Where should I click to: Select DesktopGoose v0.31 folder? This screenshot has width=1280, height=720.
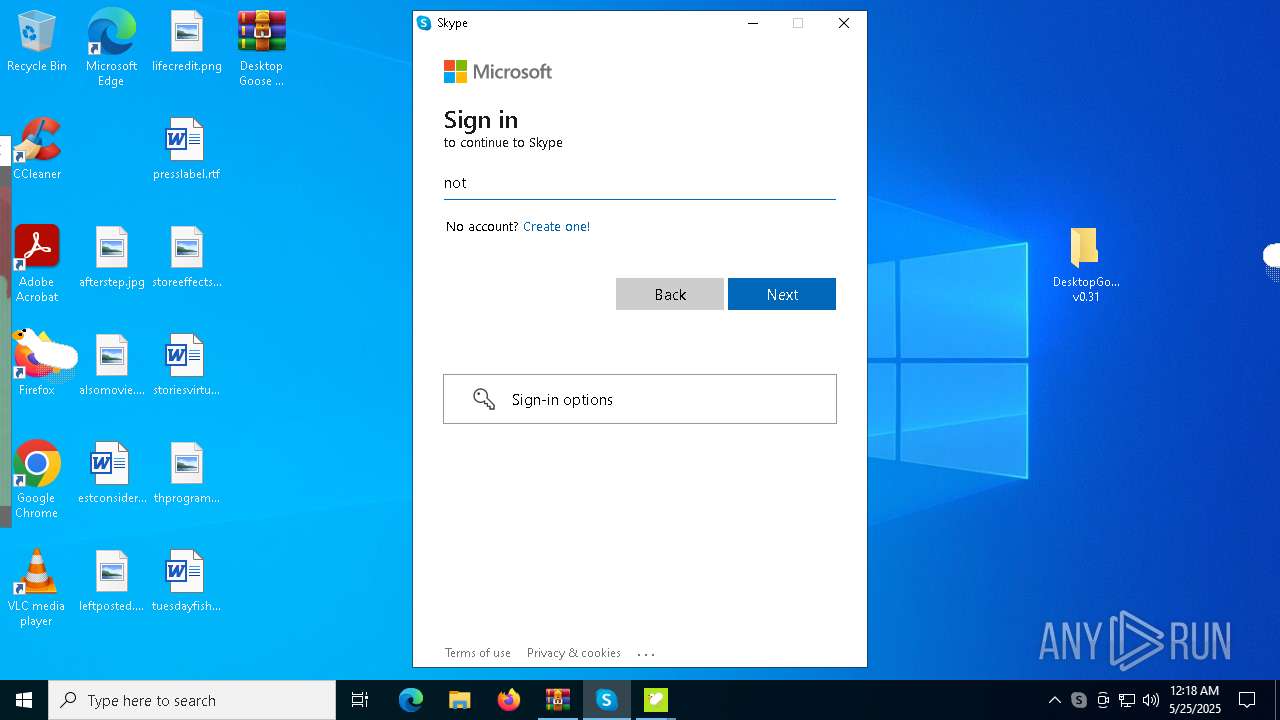[1086, 265]
